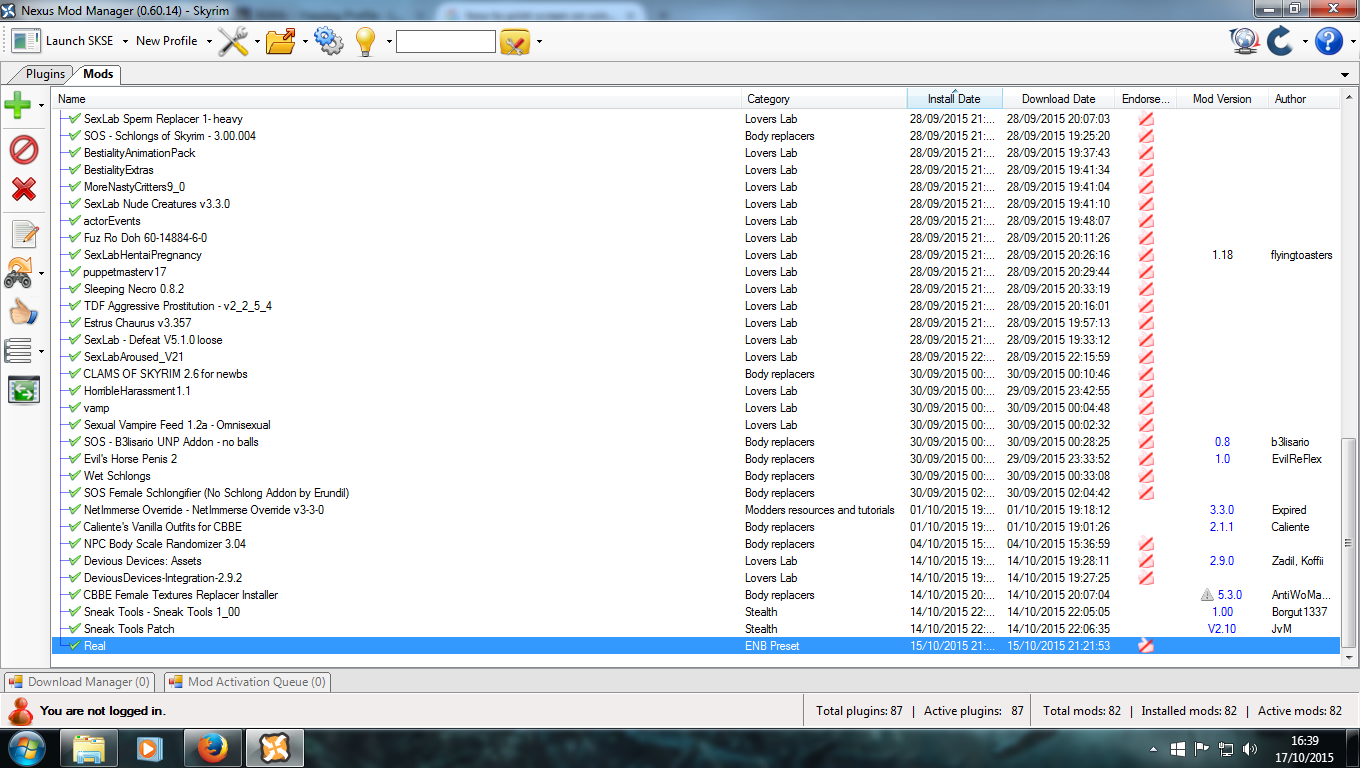Open the Download Manager (0) tab
This screenshot has width=1360, height=768.
click(x=79, y=682)
